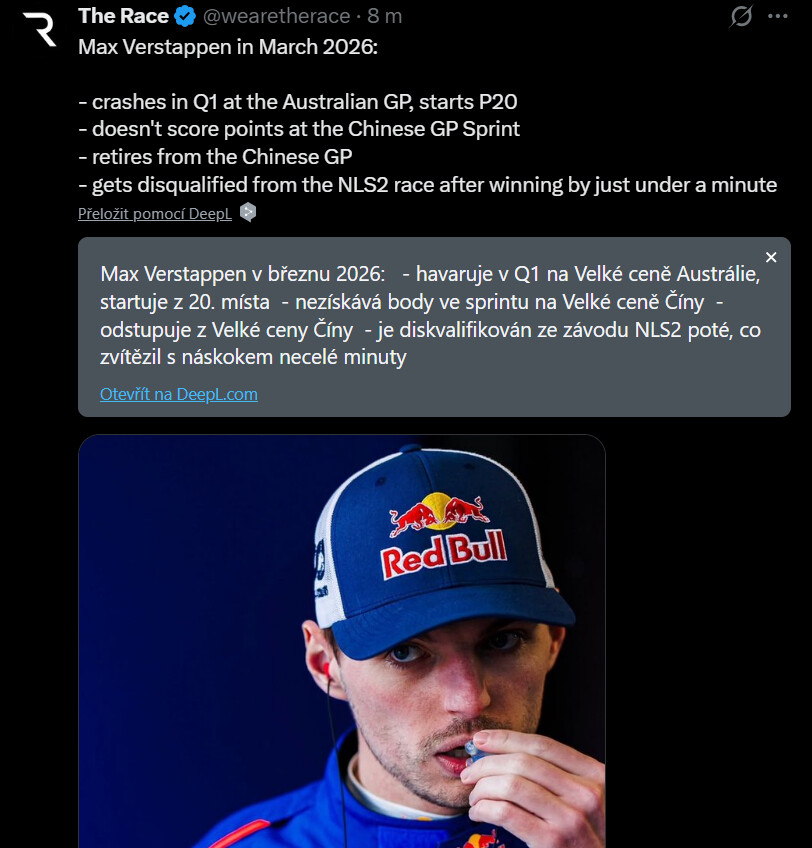
Task: Open Grok actions icon on the tweet
Action: [x=741, y=16]
